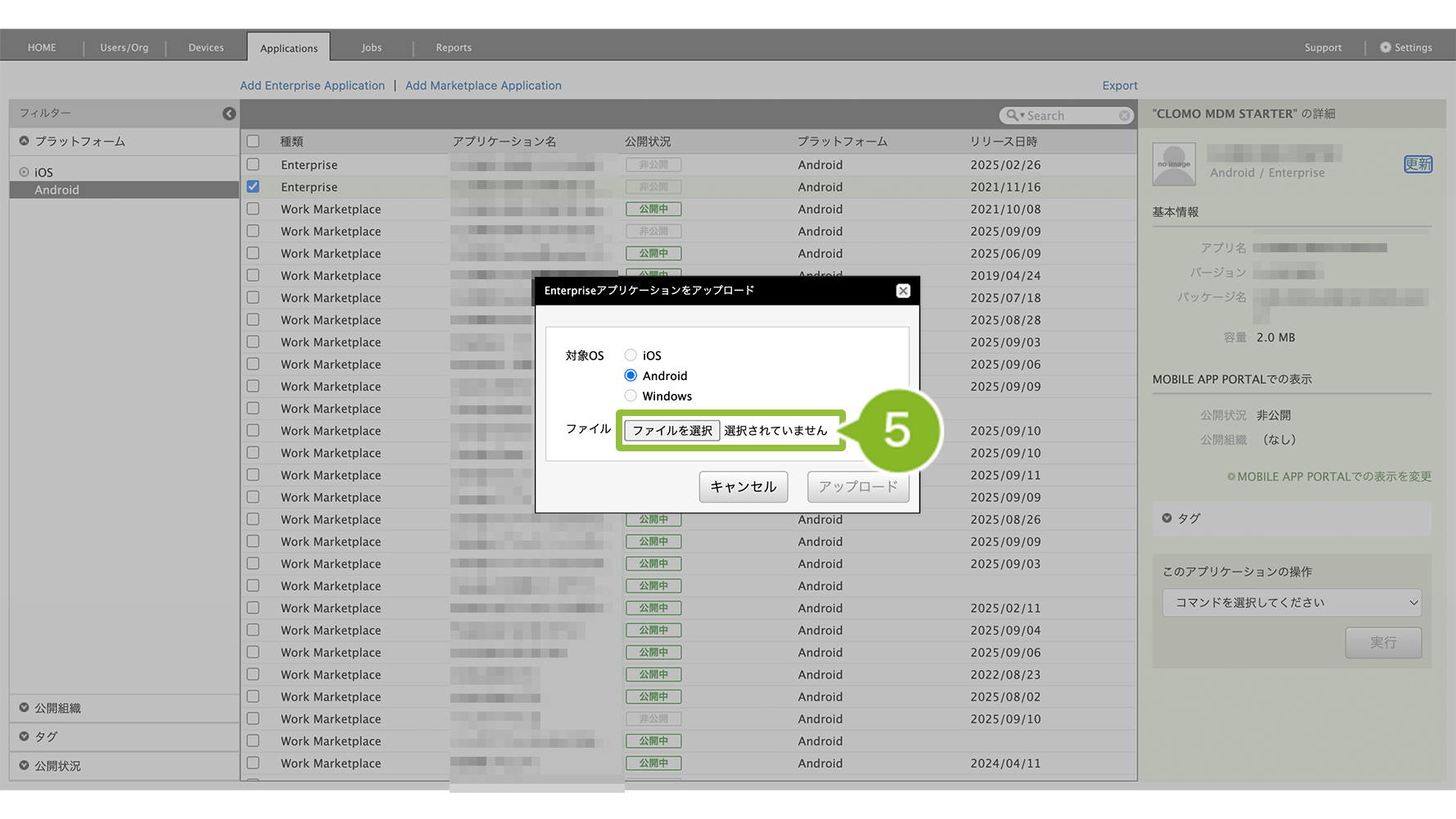Open the Reports tab
This screenshot has height=819, width=1456.
[x=454, y=48]
